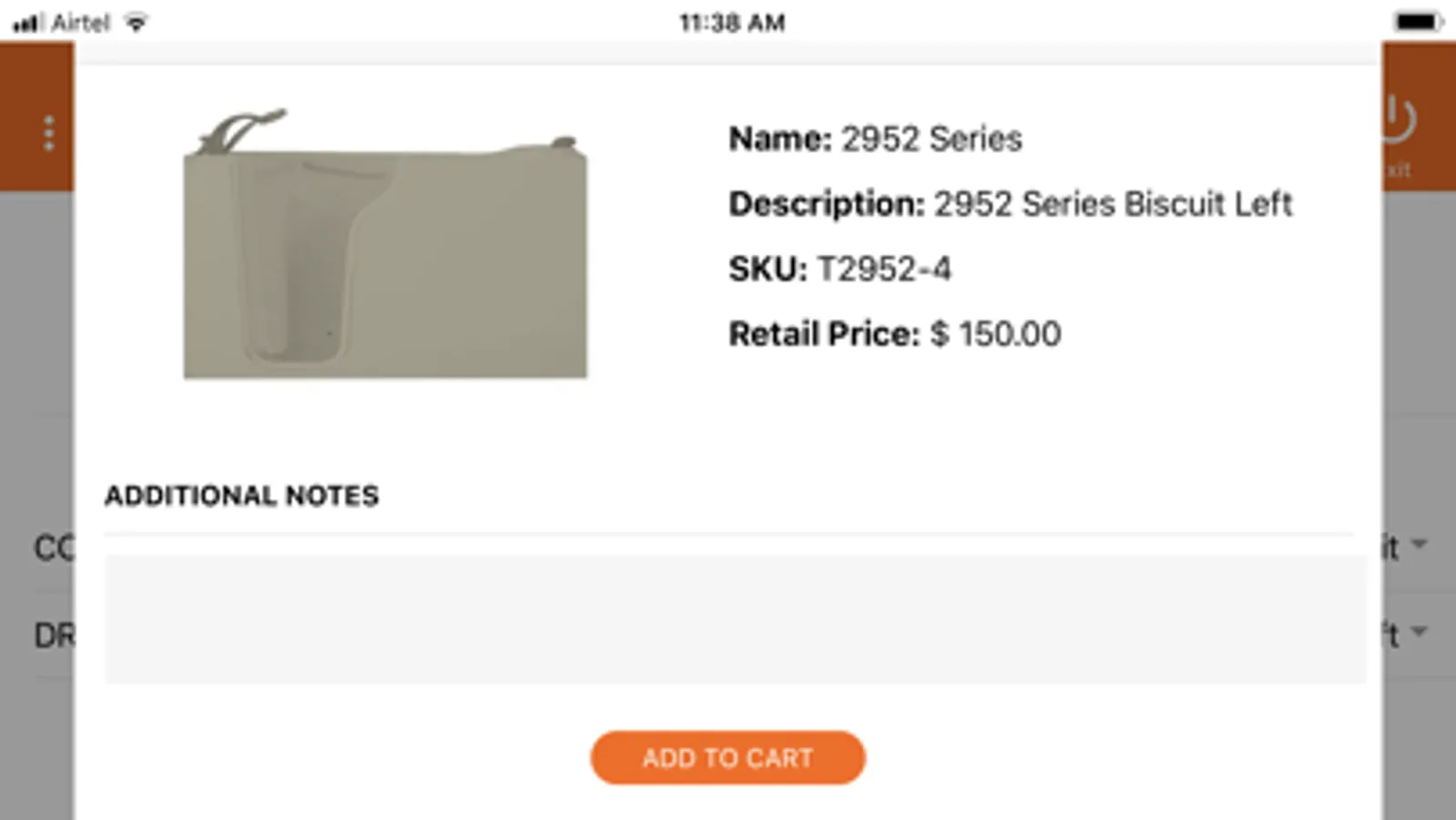Image resolution: width=1456 pixels, height=820 pixels.
Task: Tap the power exit icon
Action: (x=1399, y=120)
